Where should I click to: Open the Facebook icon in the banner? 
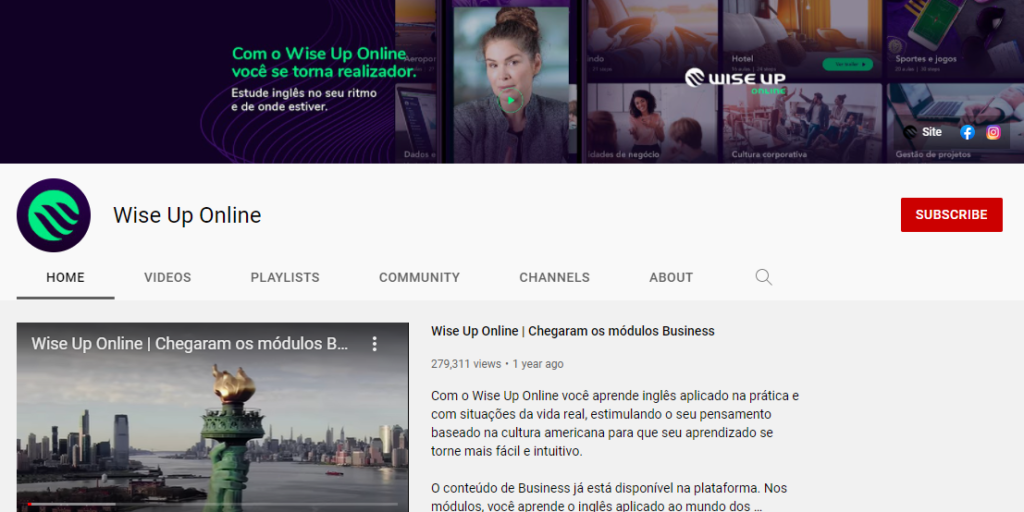(x=967, y=133)
